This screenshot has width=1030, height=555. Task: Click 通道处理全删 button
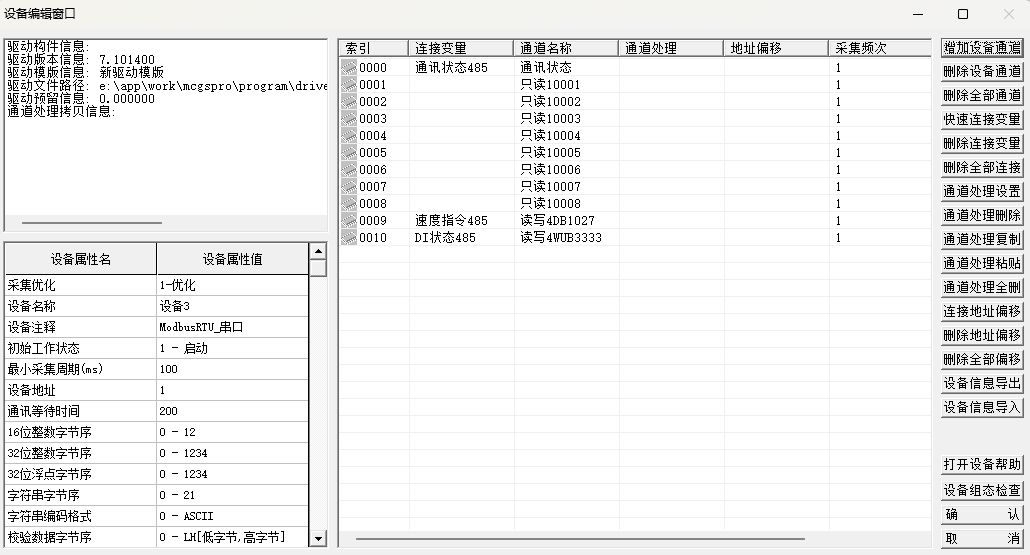click(x=982, y=287)
